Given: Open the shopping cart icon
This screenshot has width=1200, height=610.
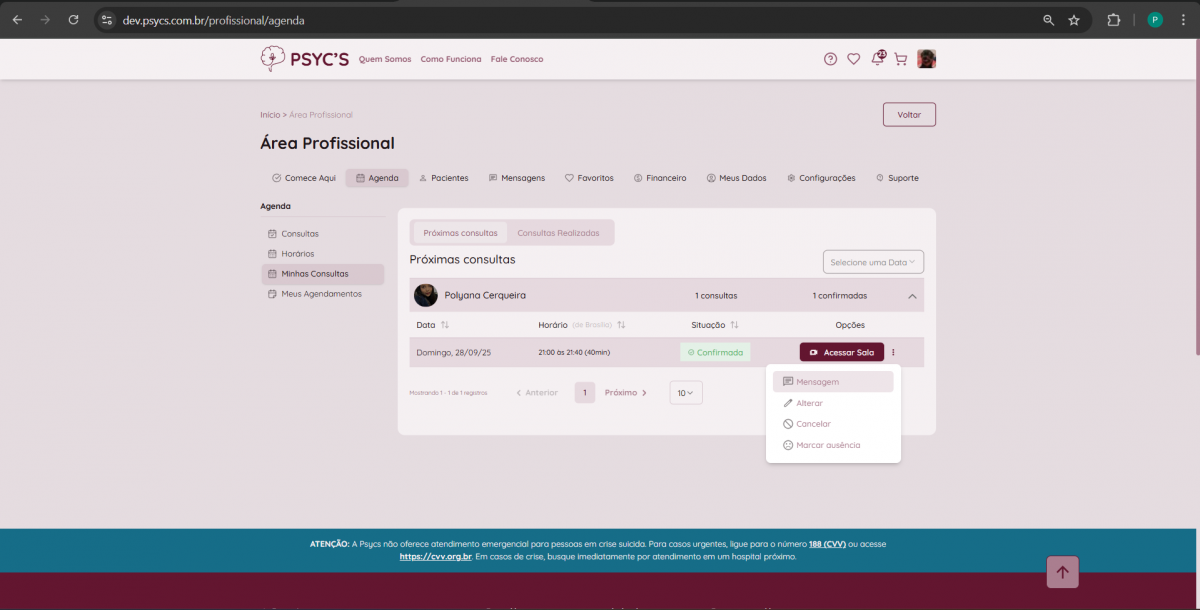Looking at the screenshot, I should point(900,59).
